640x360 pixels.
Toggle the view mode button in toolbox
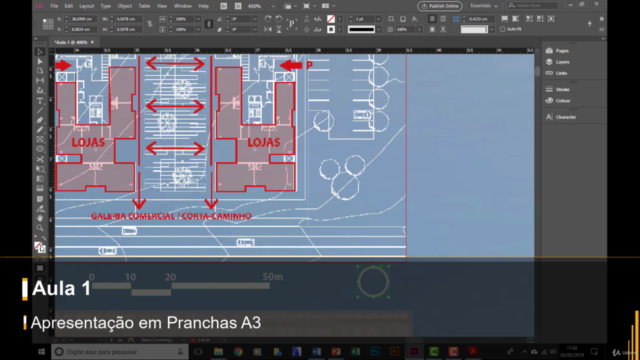click(40, 268)
